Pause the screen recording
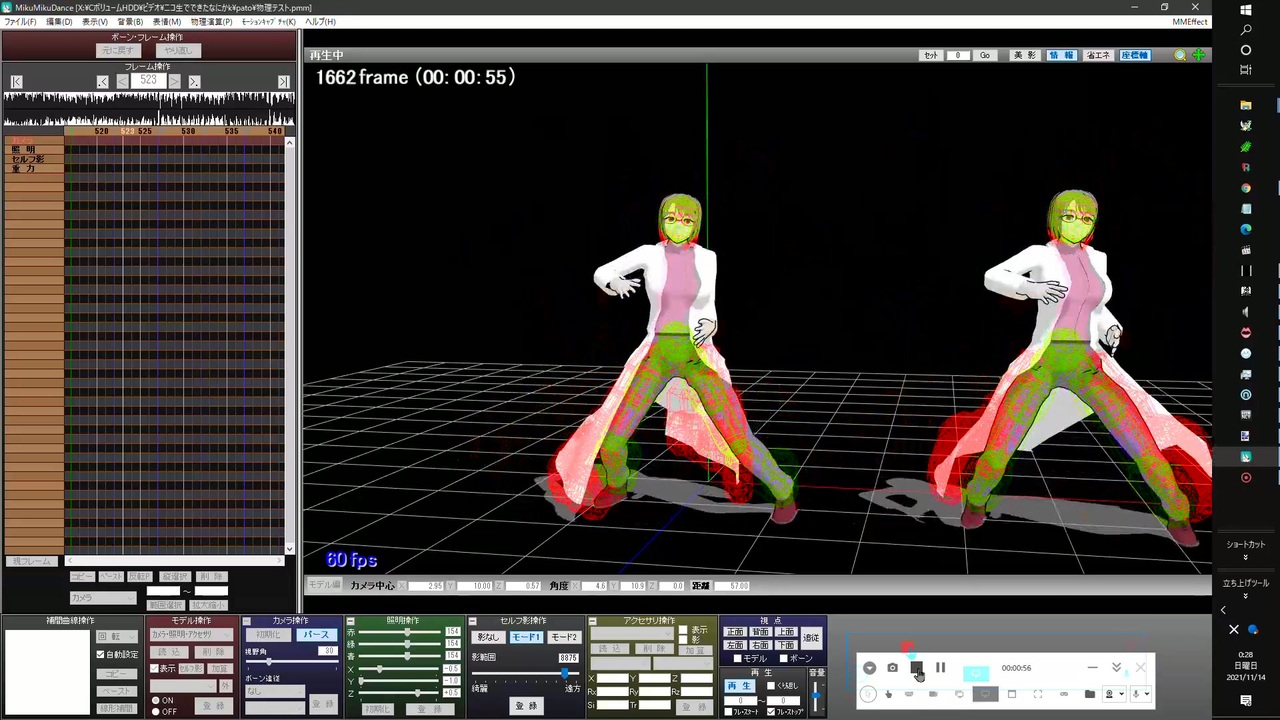The image size is (1280, 720). point(940,668)
